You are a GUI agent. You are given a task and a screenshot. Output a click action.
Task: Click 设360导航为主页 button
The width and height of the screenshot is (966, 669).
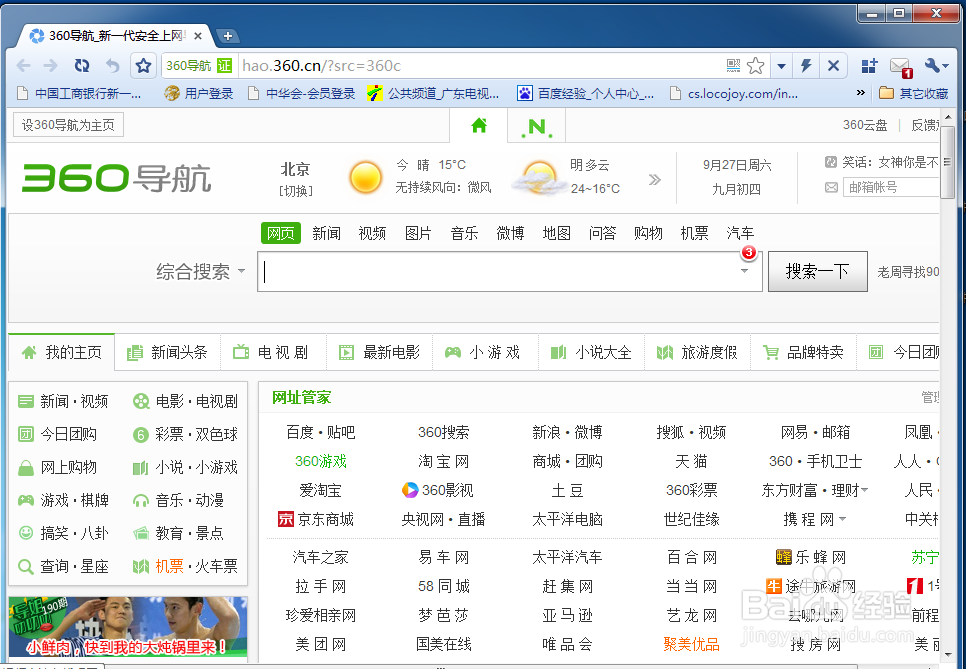tap(68, 125)
